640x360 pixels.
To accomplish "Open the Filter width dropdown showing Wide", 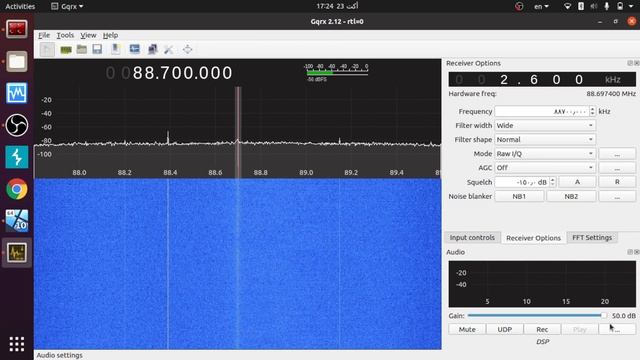I will (545, 125).
